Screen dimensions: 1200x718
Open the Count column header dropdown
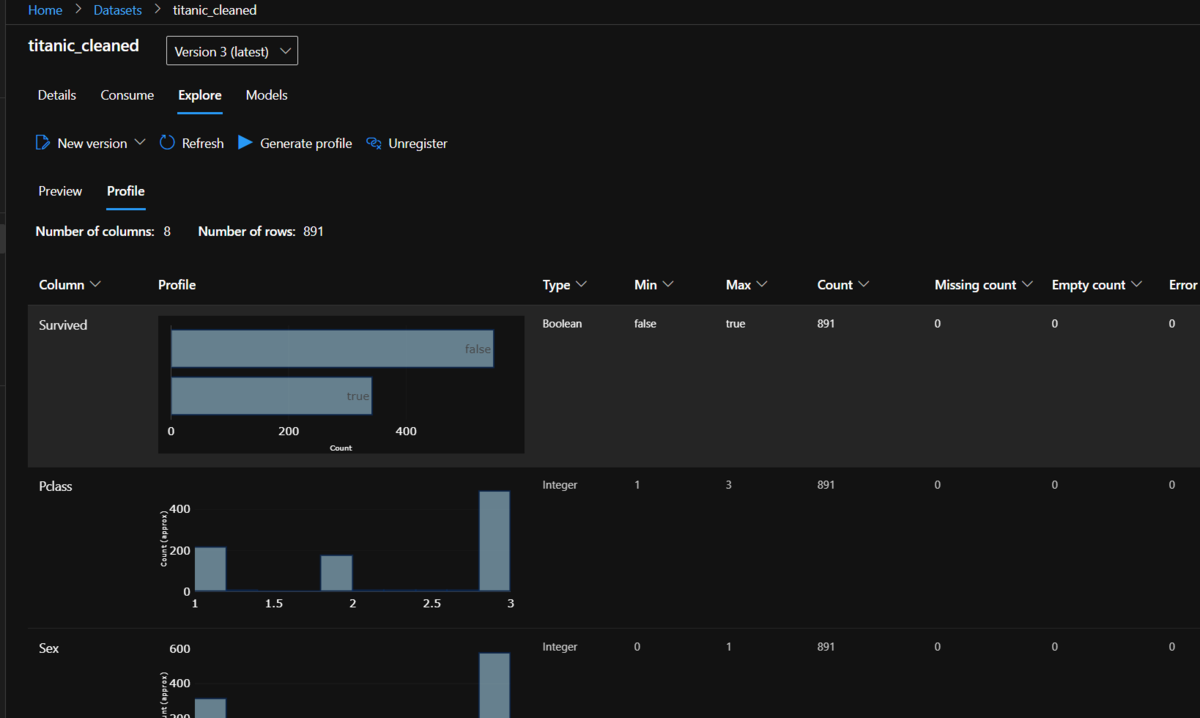864,285
